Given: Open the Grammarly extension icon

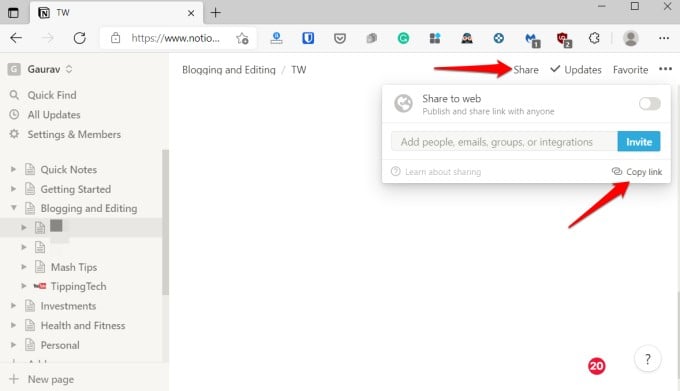Looking at the screenshot, I should click(403, 39).
